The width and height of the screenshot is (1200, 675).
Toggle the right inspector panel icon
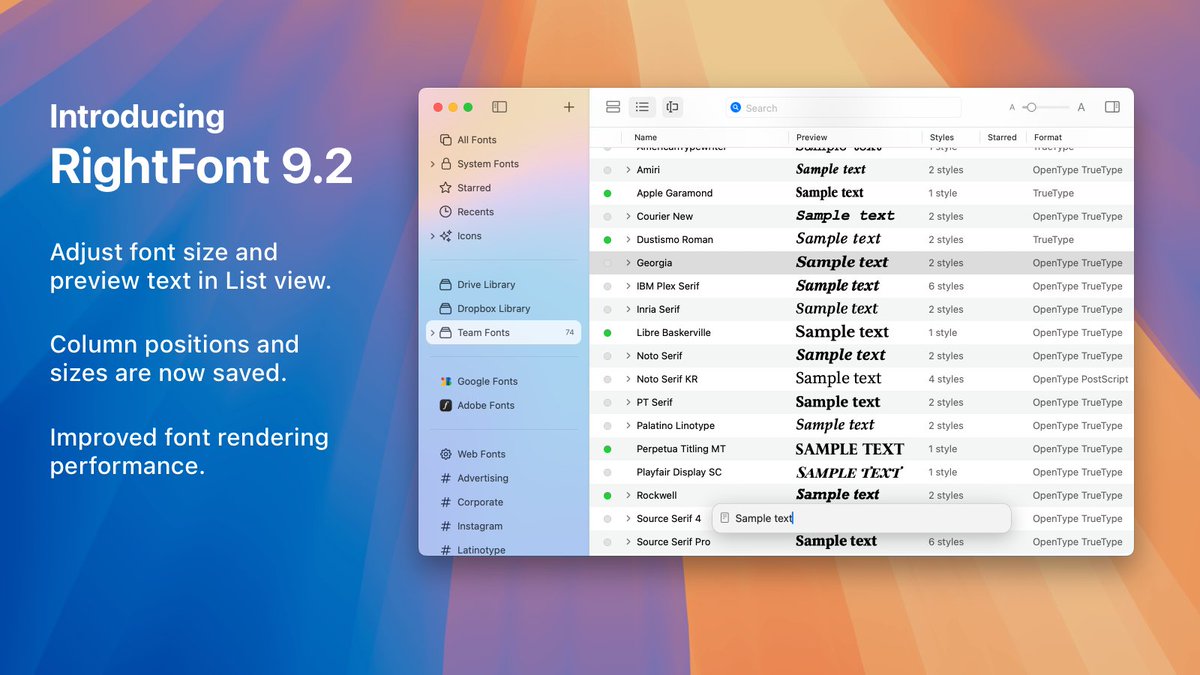[x=1112, y=107]
